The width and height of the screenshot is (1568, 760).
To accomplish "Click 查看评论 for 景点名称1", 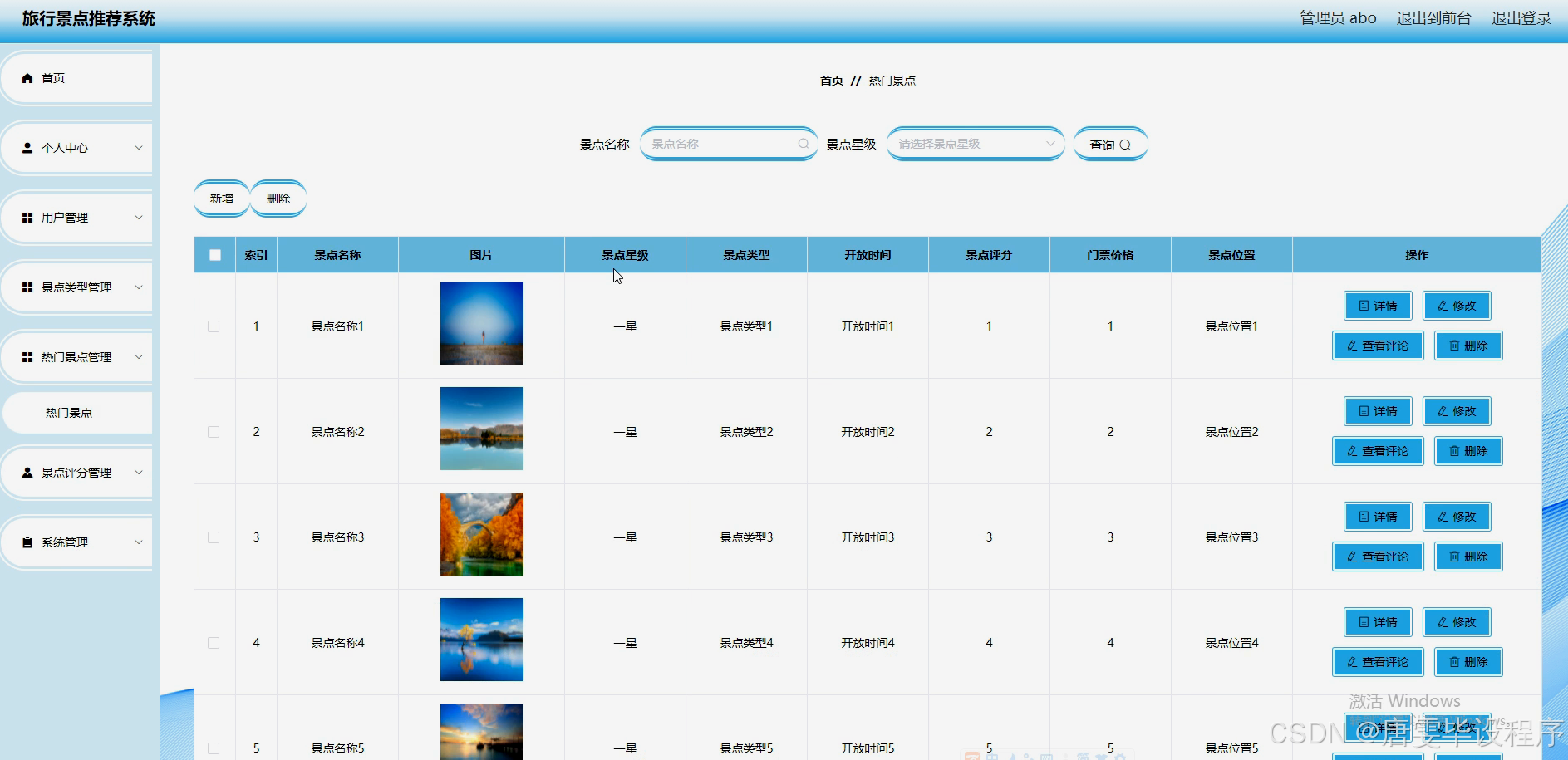I will (x=1378, y=346).
